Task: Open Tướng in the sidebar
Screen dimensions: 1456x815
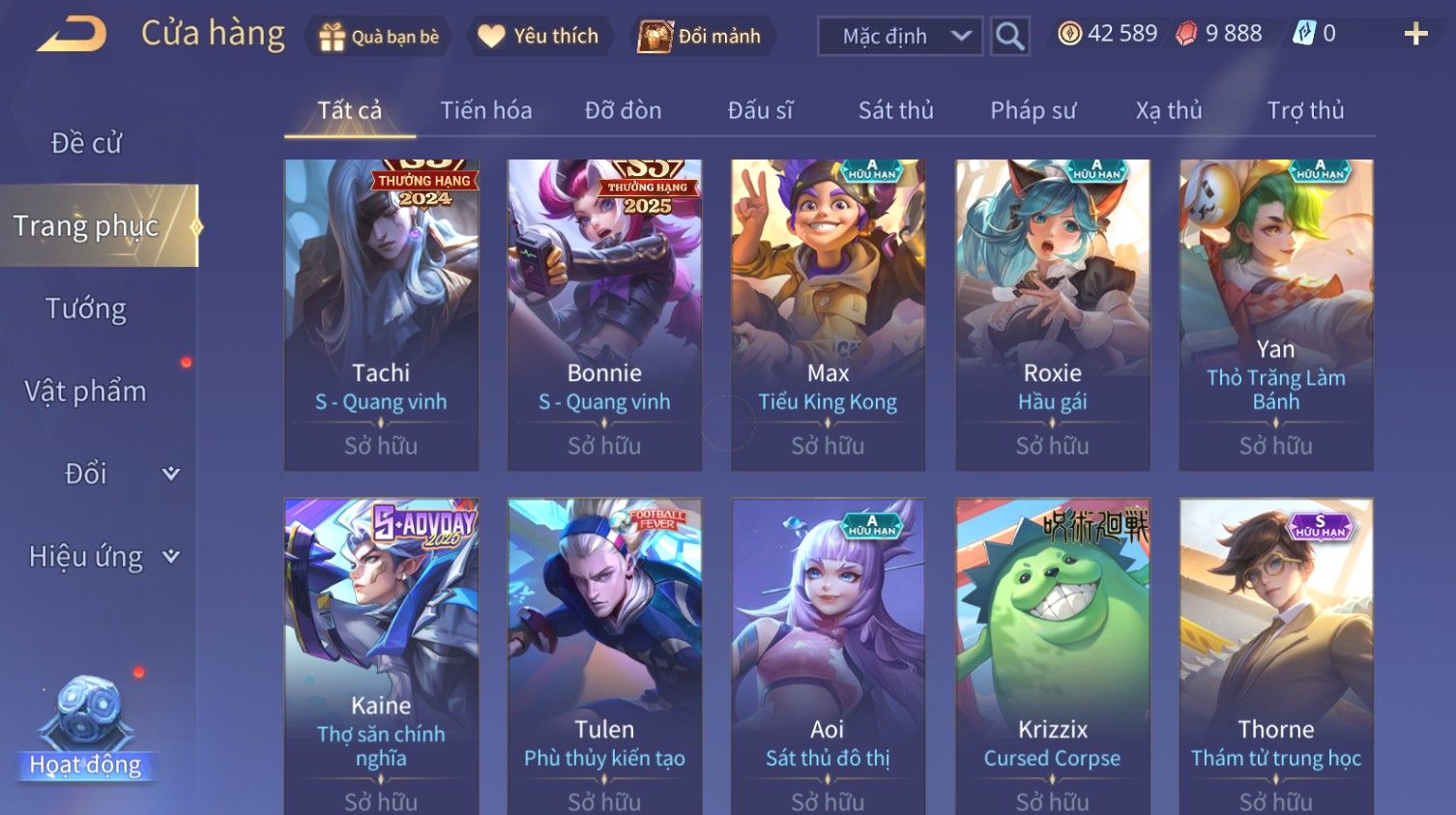Action: click(x=86, y=308)
